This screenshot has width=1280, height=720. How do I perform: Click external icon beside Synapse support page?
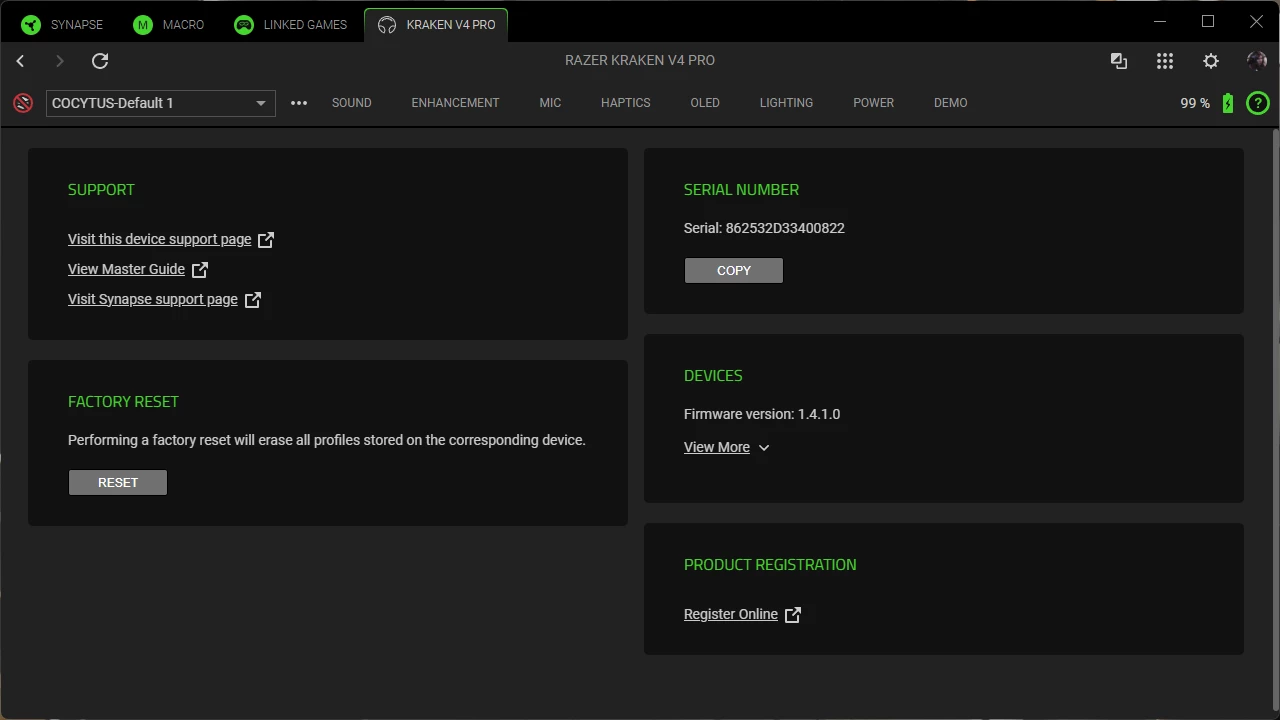253,299
